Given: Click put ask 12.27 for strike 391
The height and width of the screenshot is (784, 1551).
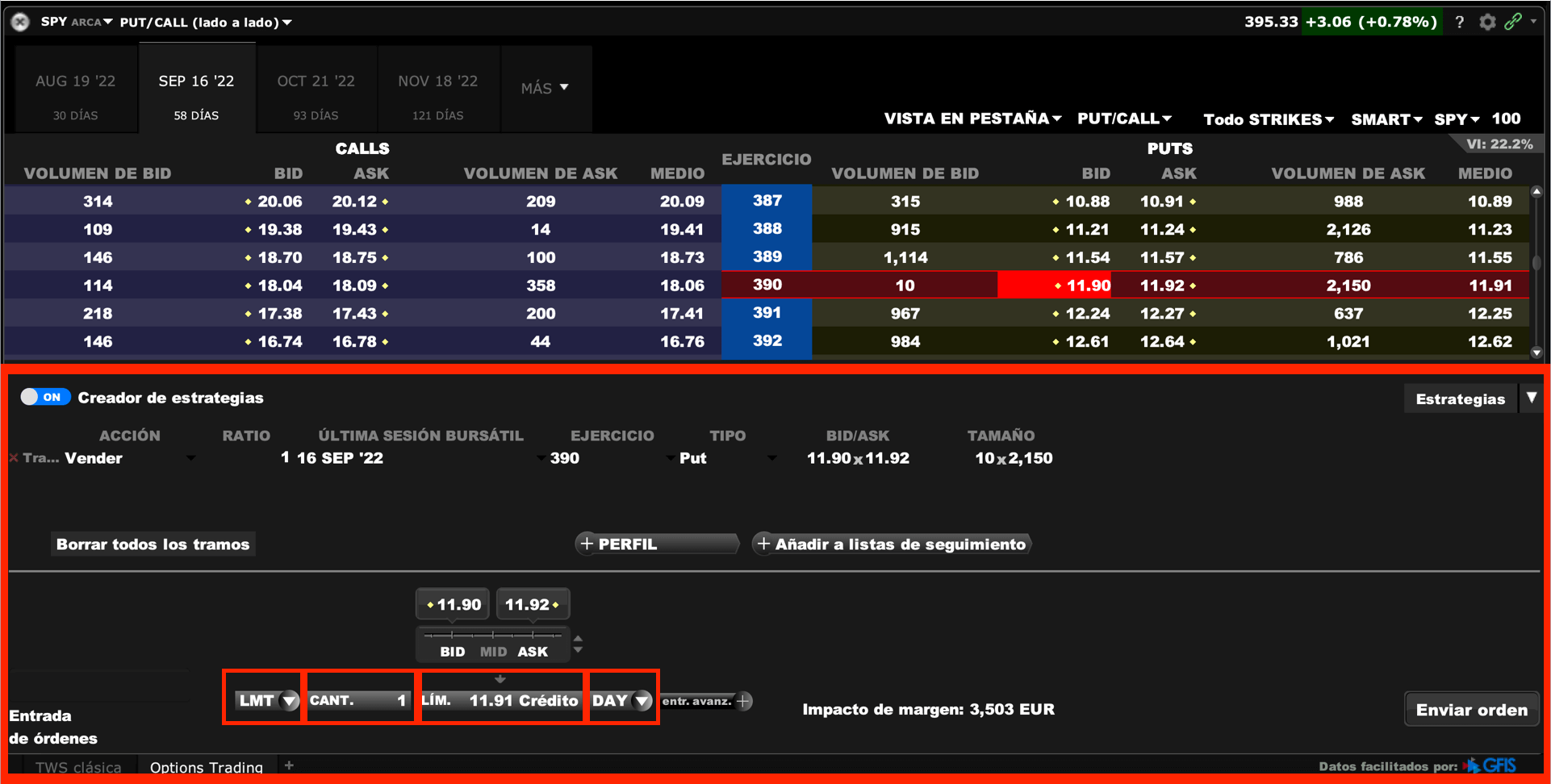Looking at the screenshot, I should click(1162, 314).
